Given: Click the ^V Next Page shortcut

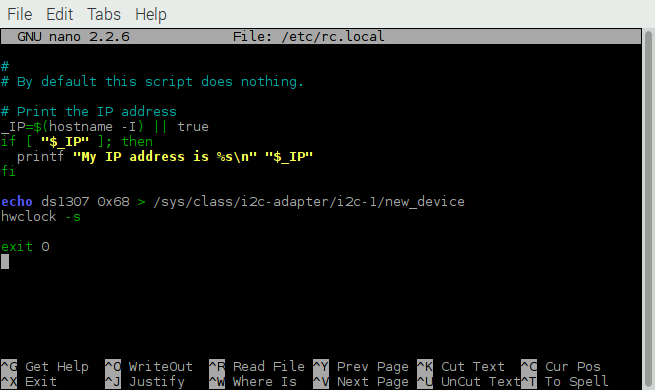Looking at the screenshot, I should [361, 382].
